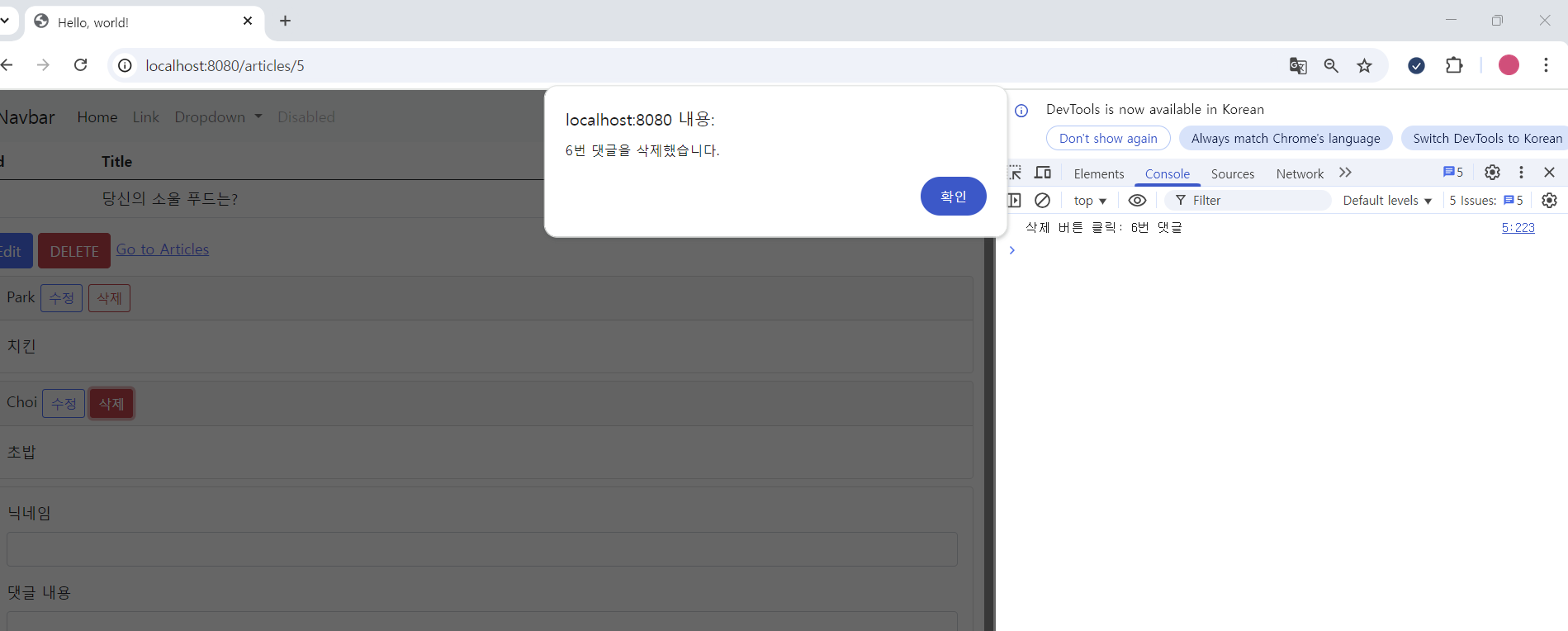
Task: Click 수정 button for Park's comment
Action: click(61, 298)
